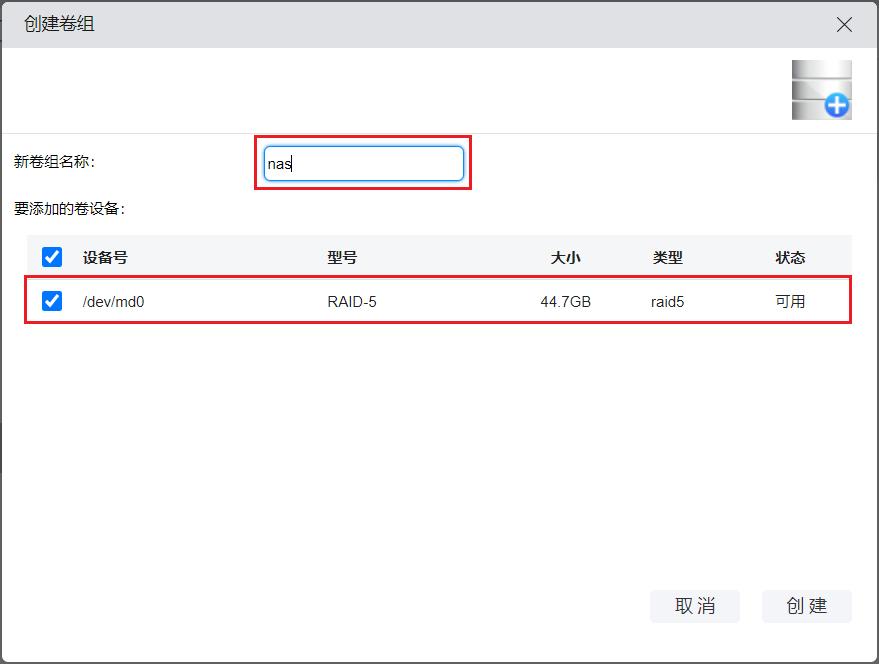879x664 pixels.
Task: Sort by the 大小 column header
Action: pos(565,257)
